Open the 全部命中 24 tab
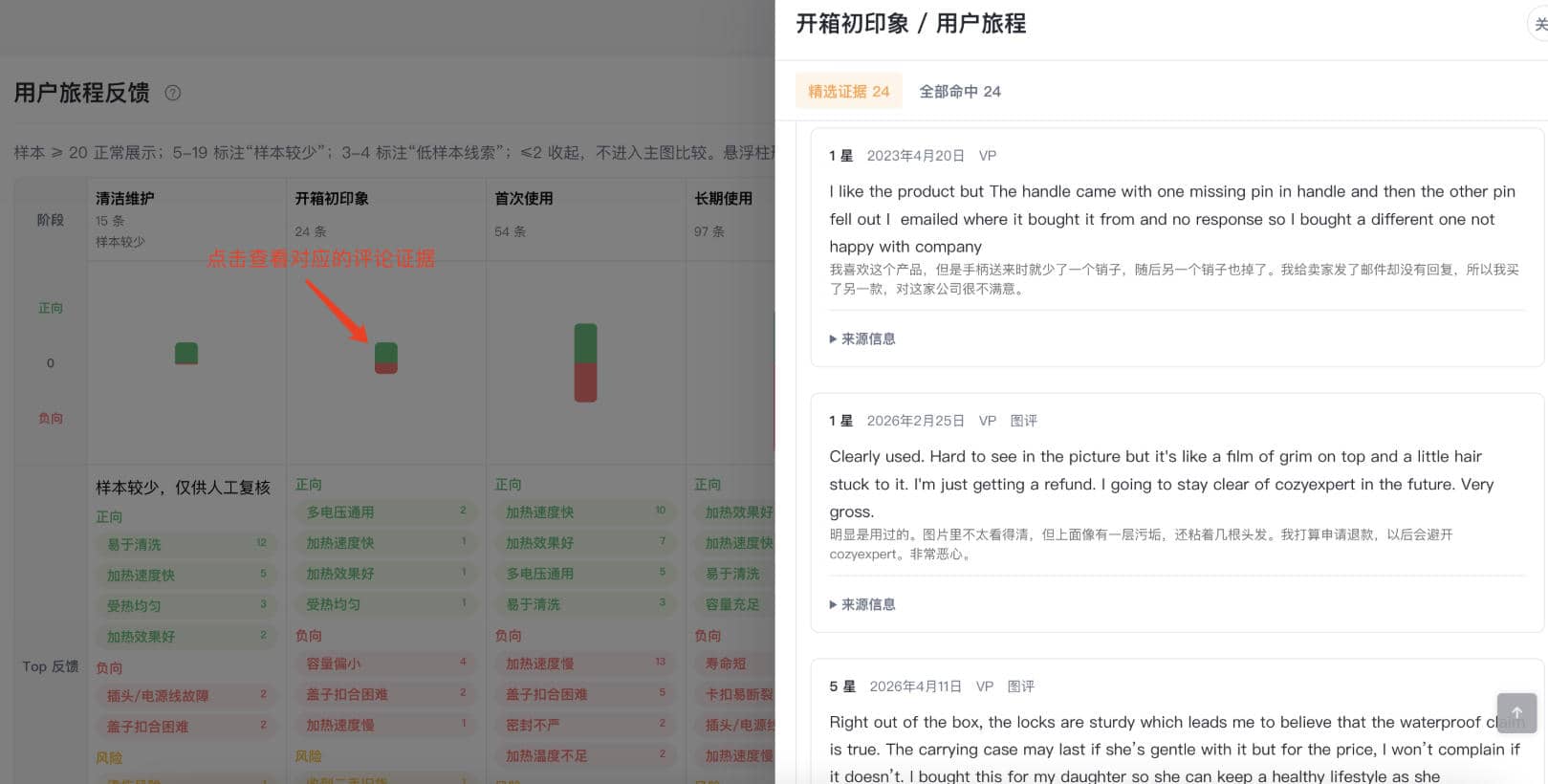 tap(960, 92)
